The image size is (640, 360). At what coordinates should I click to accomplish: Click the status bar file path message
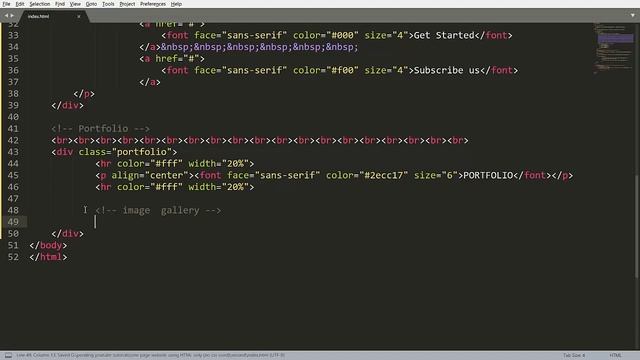(x=150, y=356)
